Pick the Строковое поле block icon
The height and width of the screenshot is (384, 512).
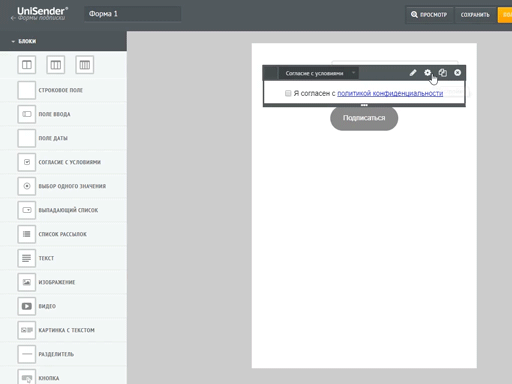(x=27, y=90)
